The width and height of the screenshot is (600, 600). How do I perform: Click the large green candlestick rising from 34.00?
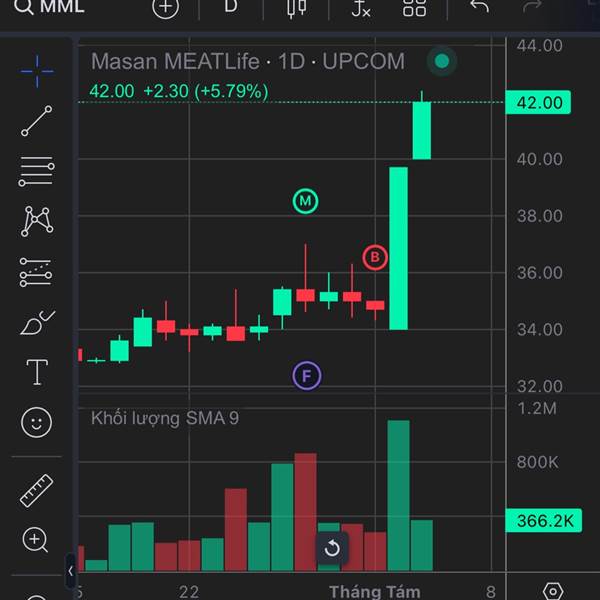point(398,248)
